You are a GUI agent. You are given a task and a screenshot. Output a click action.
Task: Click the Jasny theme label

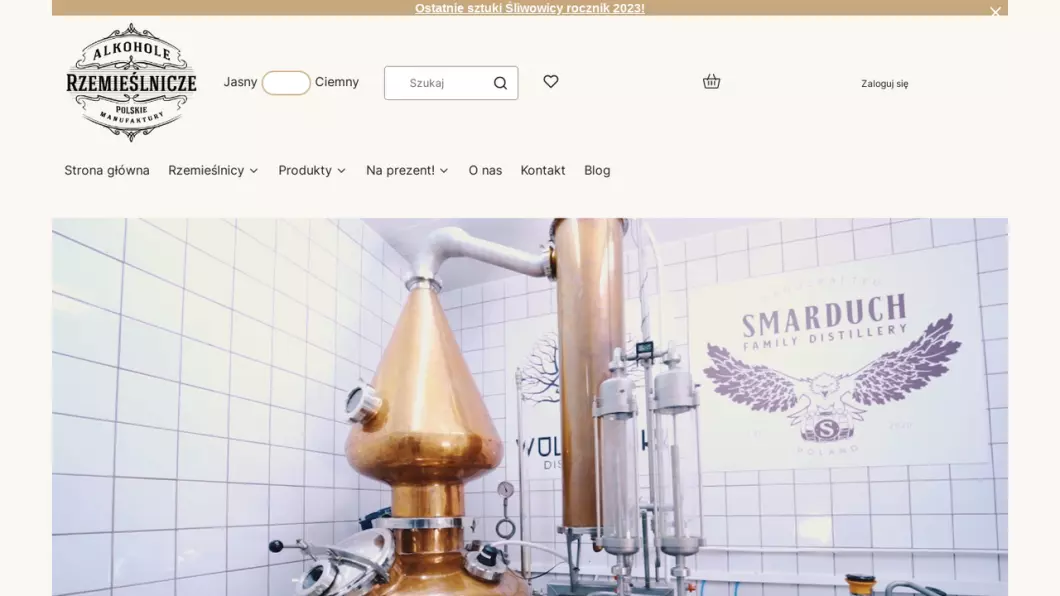241,82
